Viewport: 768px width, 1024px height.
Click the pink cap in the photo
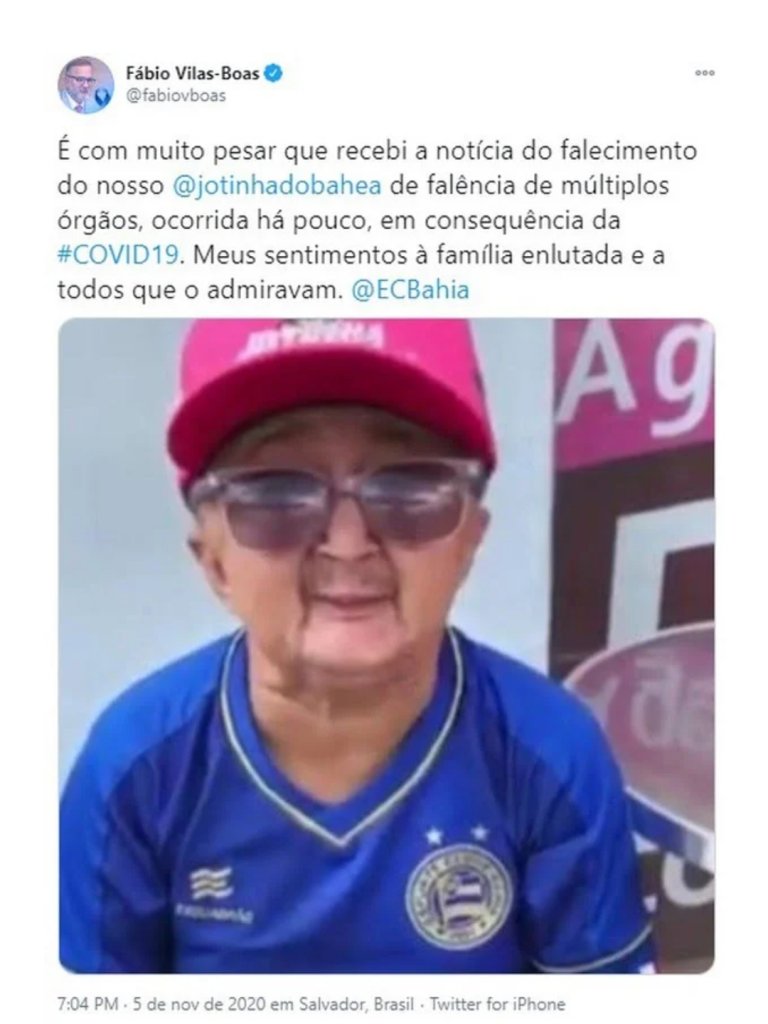(330, 398)
